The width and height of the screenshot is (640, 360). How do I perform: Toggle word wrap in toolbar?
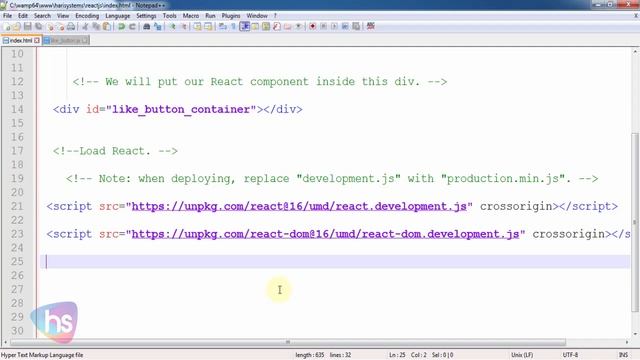point(223,27)
